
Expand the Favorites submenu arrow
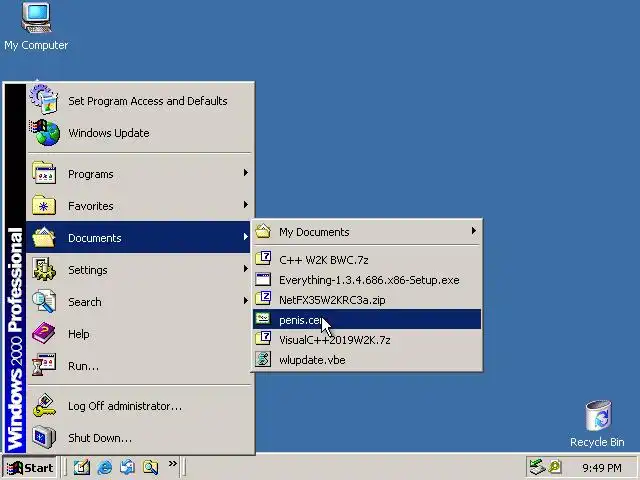[x=245, y=205]
